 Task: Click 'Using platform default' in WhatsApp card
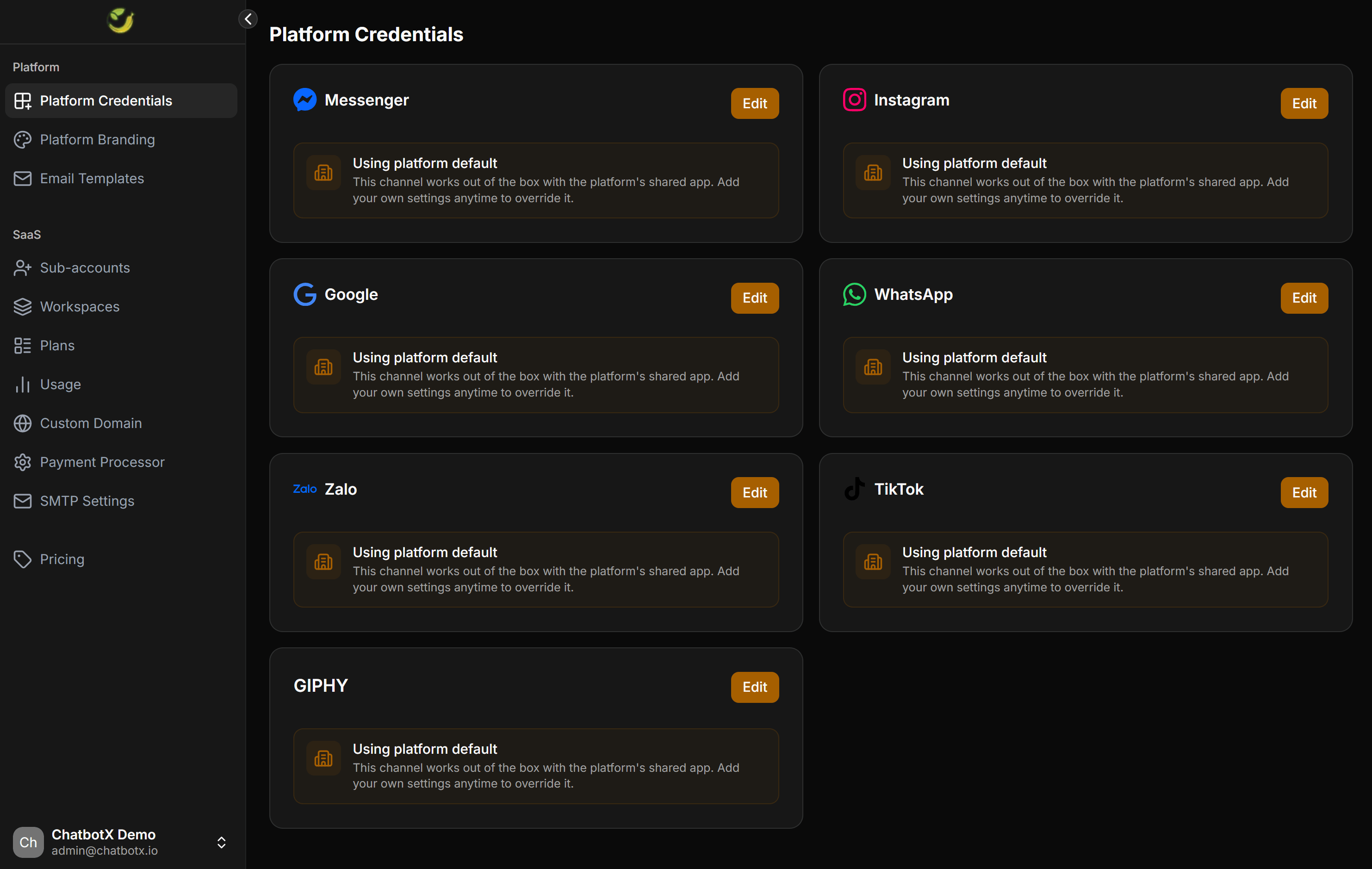(x=975, y=357)
